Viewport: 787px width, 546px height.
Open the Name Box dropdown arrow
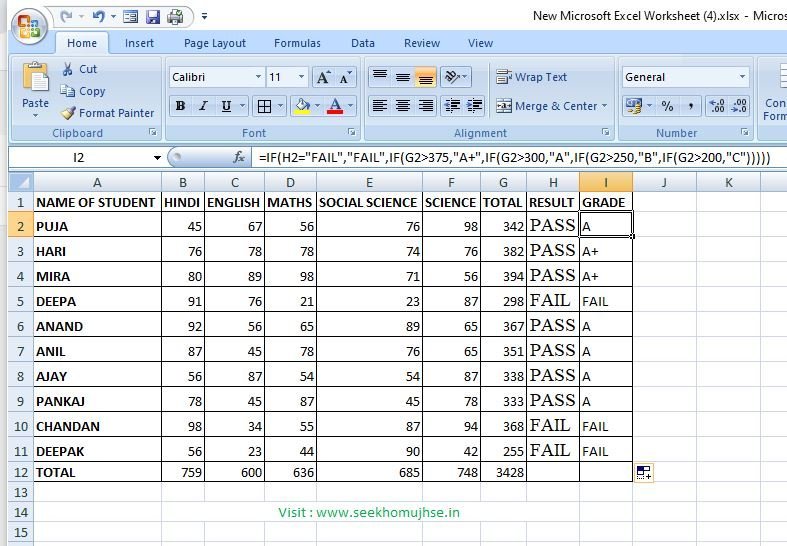157,157
